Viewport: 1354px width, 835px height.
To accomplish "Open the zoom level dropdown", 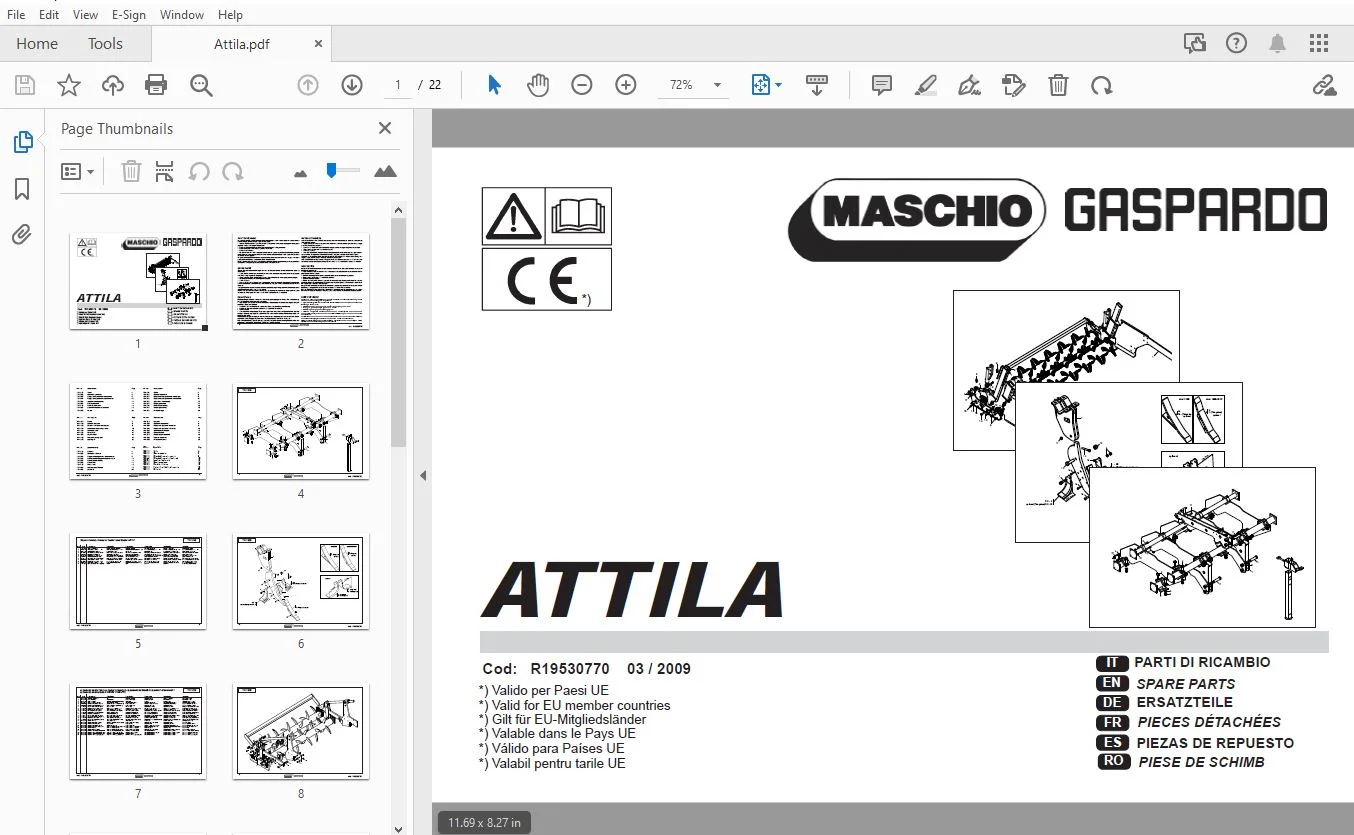I will pyautogui.click(x=717, y=85).
